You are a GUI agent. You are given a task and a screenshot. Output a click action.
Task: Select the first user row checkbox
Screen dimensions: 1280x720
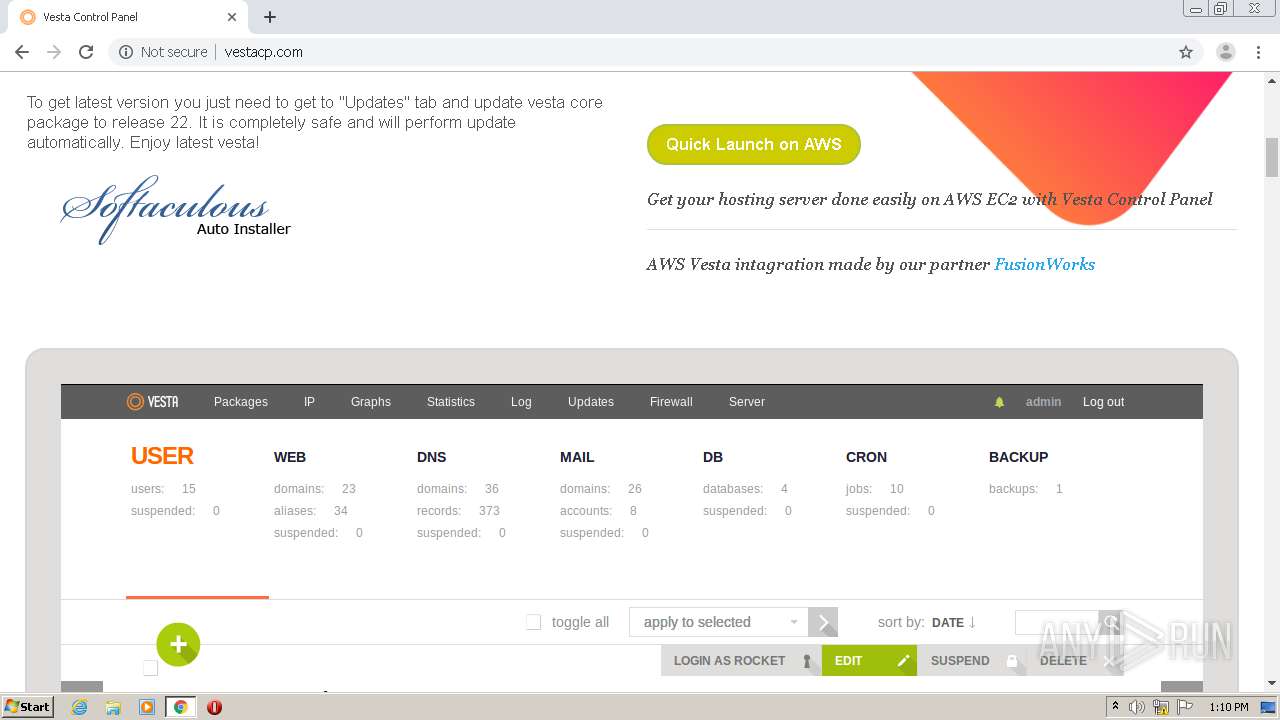tap(150, 668)
